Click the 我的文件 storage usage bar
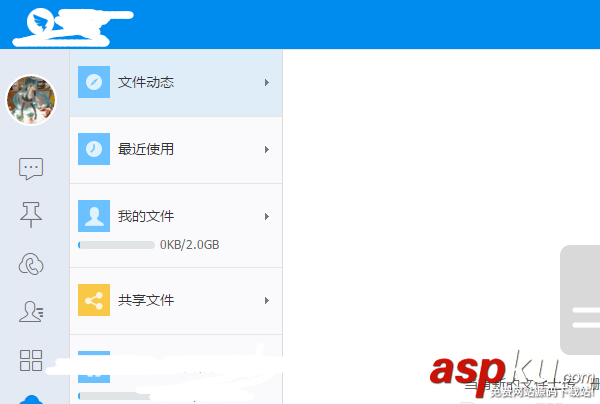The image size is (600, 404). coord(116,245)
